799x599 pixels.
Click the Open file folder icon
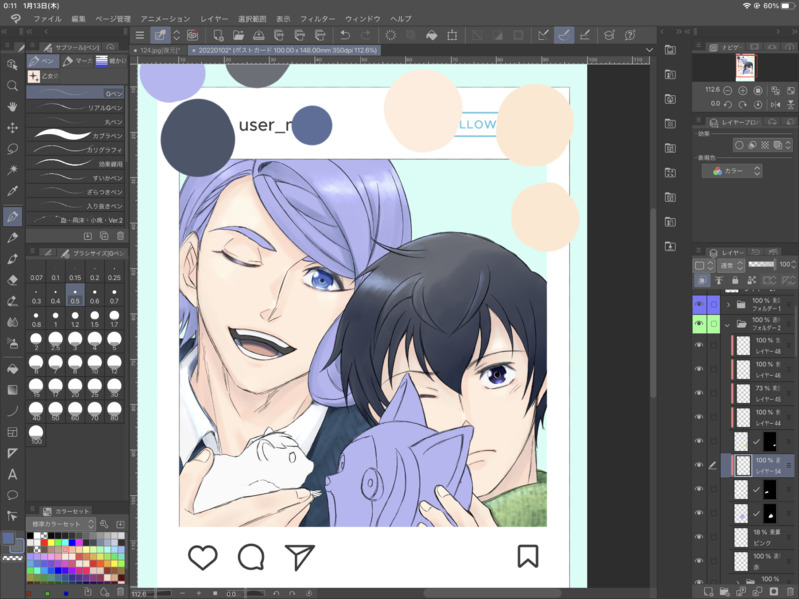(238, 35)
